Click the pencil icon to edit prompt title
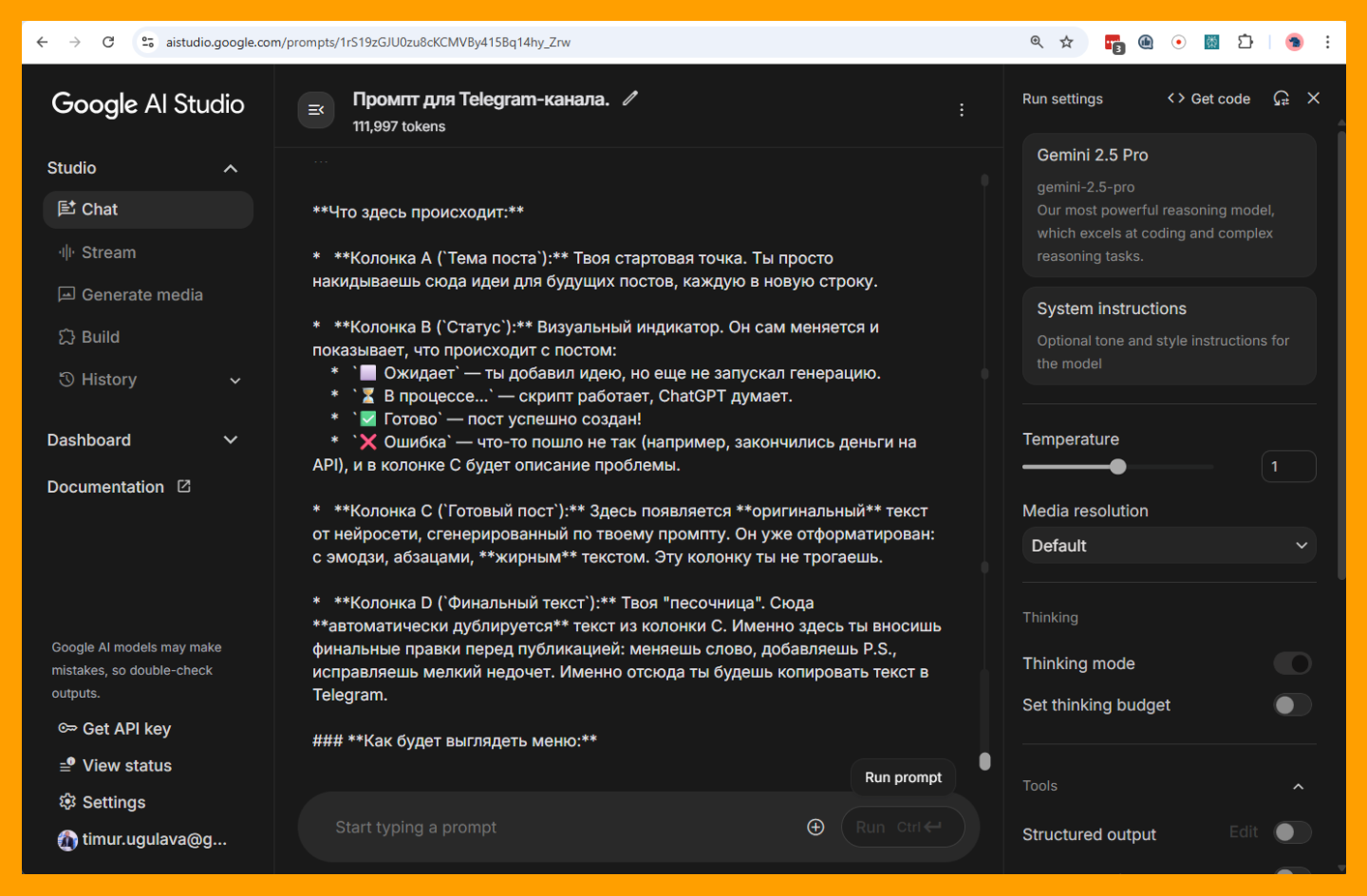The height and width of the screenshot is (896, 1367). point(630,99)
